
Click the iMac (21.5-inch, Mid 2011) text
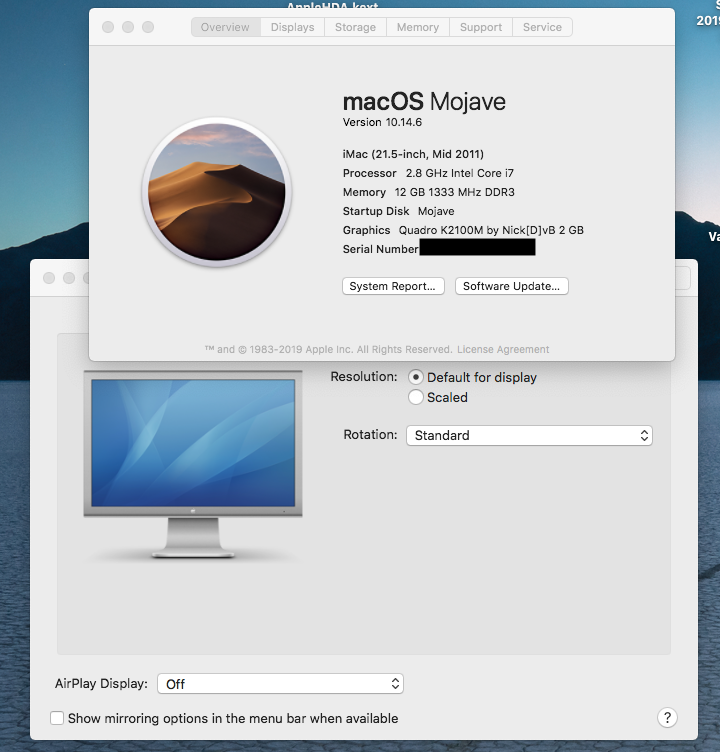click(x=413, y=154)
